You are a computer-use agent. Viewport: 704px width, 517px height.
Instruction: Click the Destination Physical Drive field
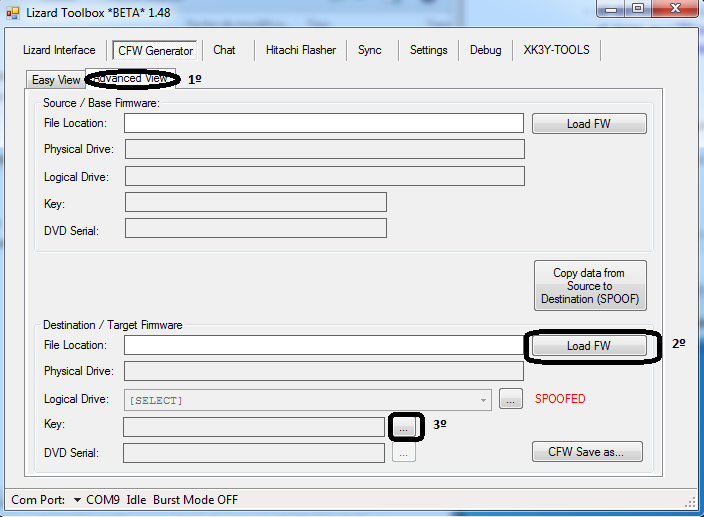click(324, 371)
